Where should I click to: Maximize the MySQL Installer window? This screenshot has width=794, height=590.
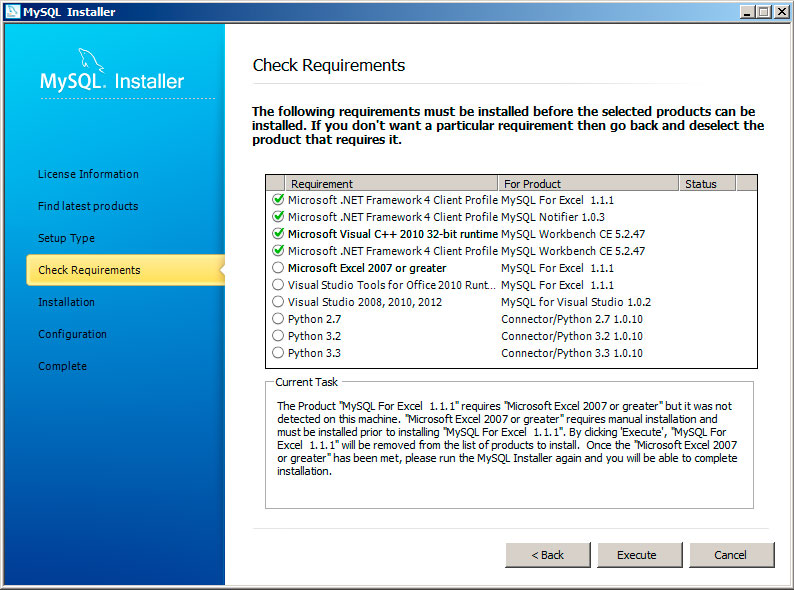tap(764, 12)
